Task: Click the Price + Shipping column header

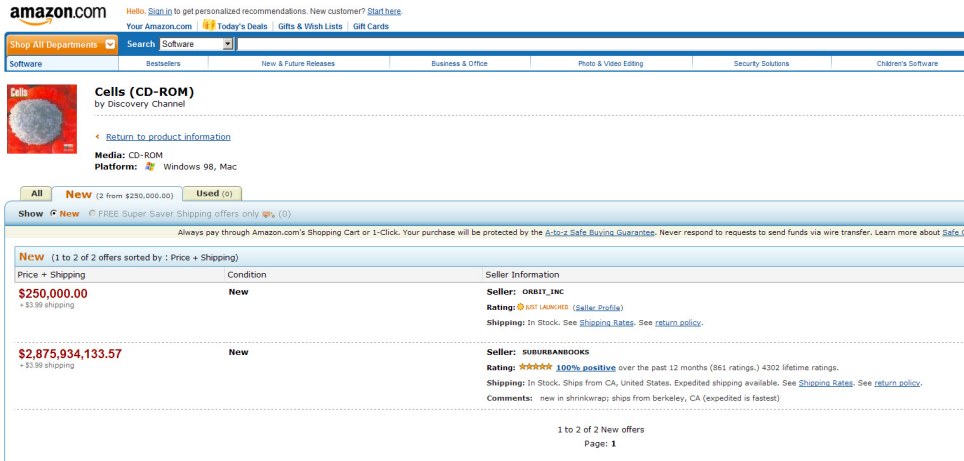Action: pyautogui.click(x=52, y=275)
